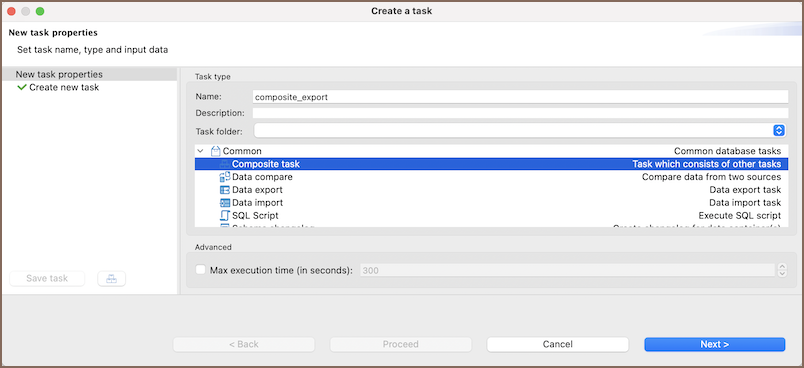Viewport: 804px width, 368px height.
Task: Select the Data export task row
Action: point(491,190)
